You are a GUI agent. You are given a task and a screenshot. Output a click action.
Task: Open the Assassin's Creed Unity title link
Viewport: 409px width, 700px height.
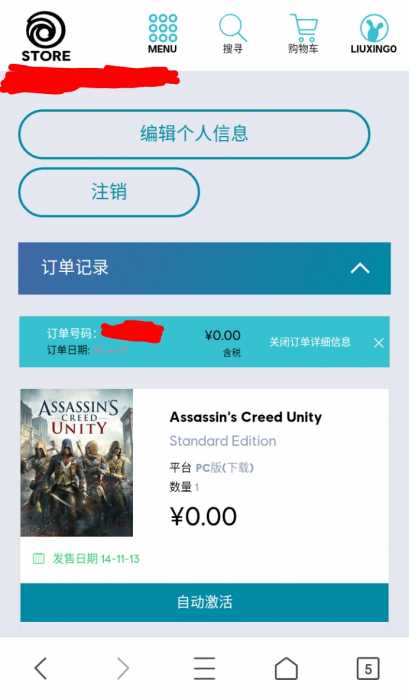[x=246, y=417]
